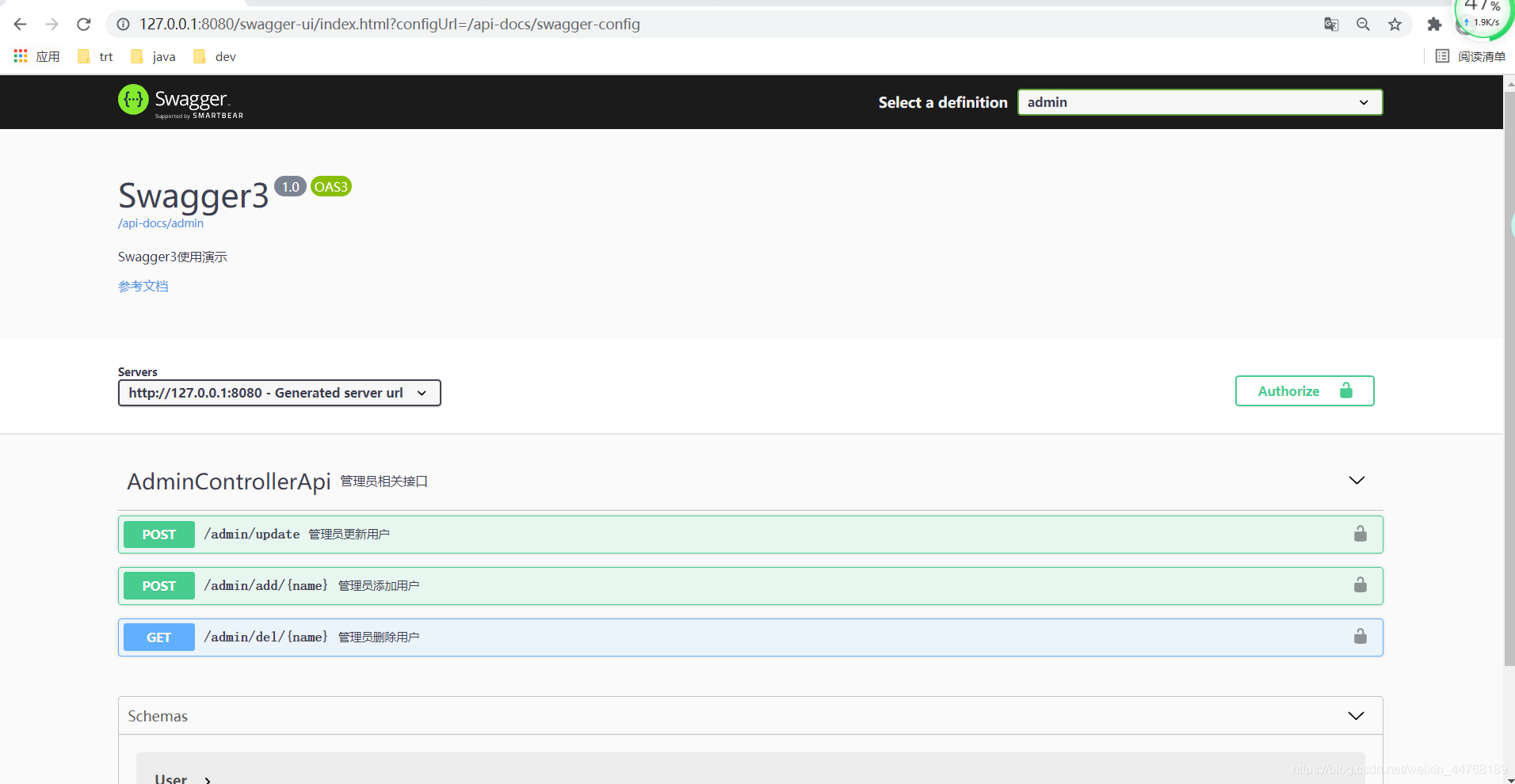Click the back navigation arrow

pyautogui.click(x=20, y=24)
